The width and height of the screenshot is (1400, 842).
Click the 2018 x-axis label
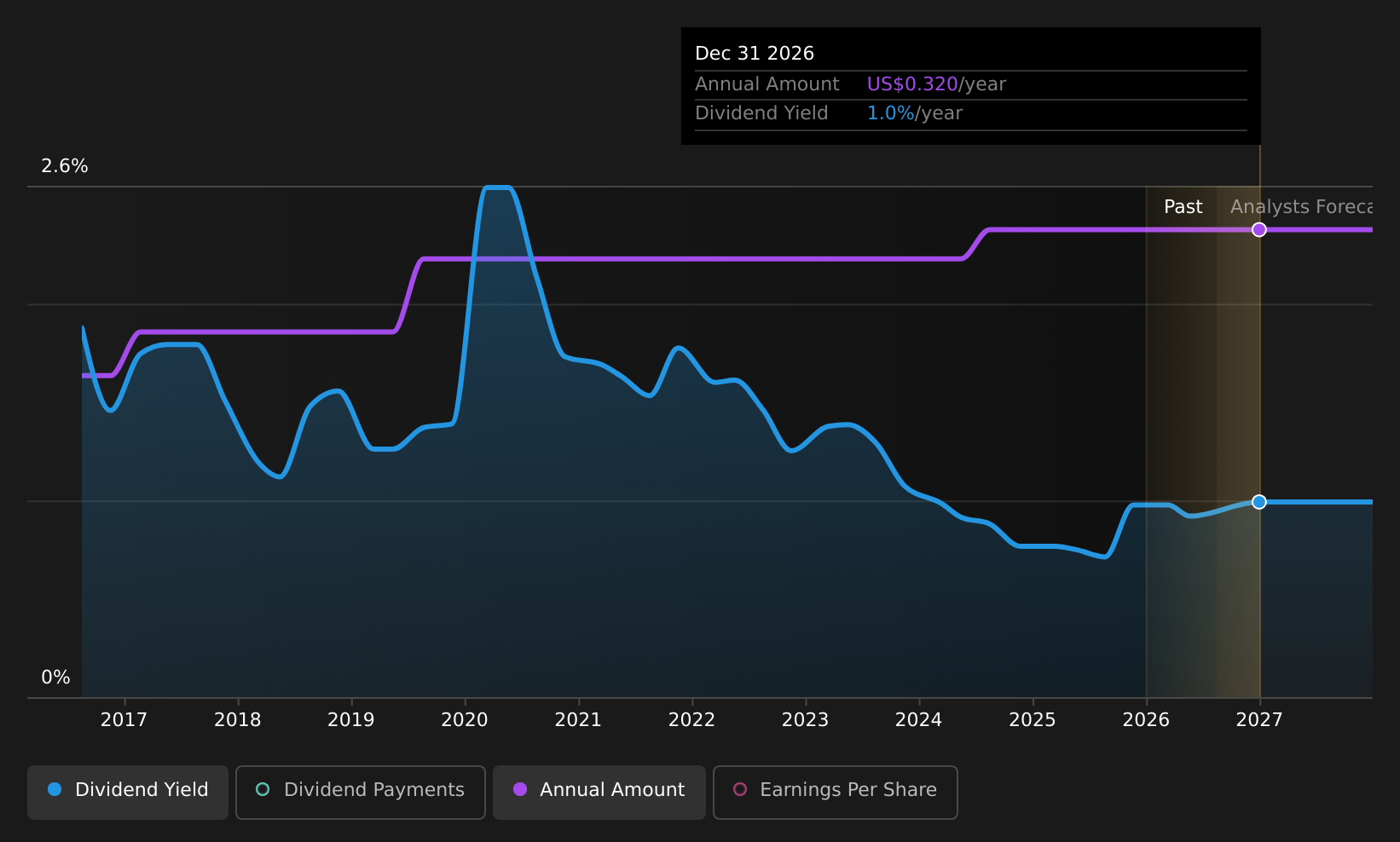click(238, 720)
